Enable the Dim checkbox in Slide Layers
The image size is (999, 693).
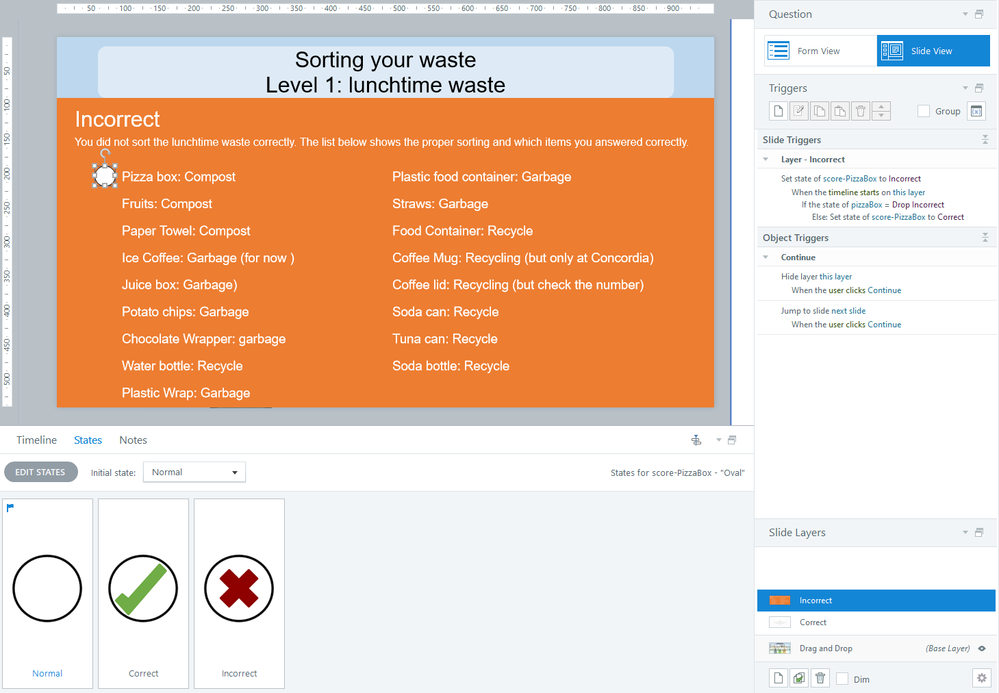point(842,679)
